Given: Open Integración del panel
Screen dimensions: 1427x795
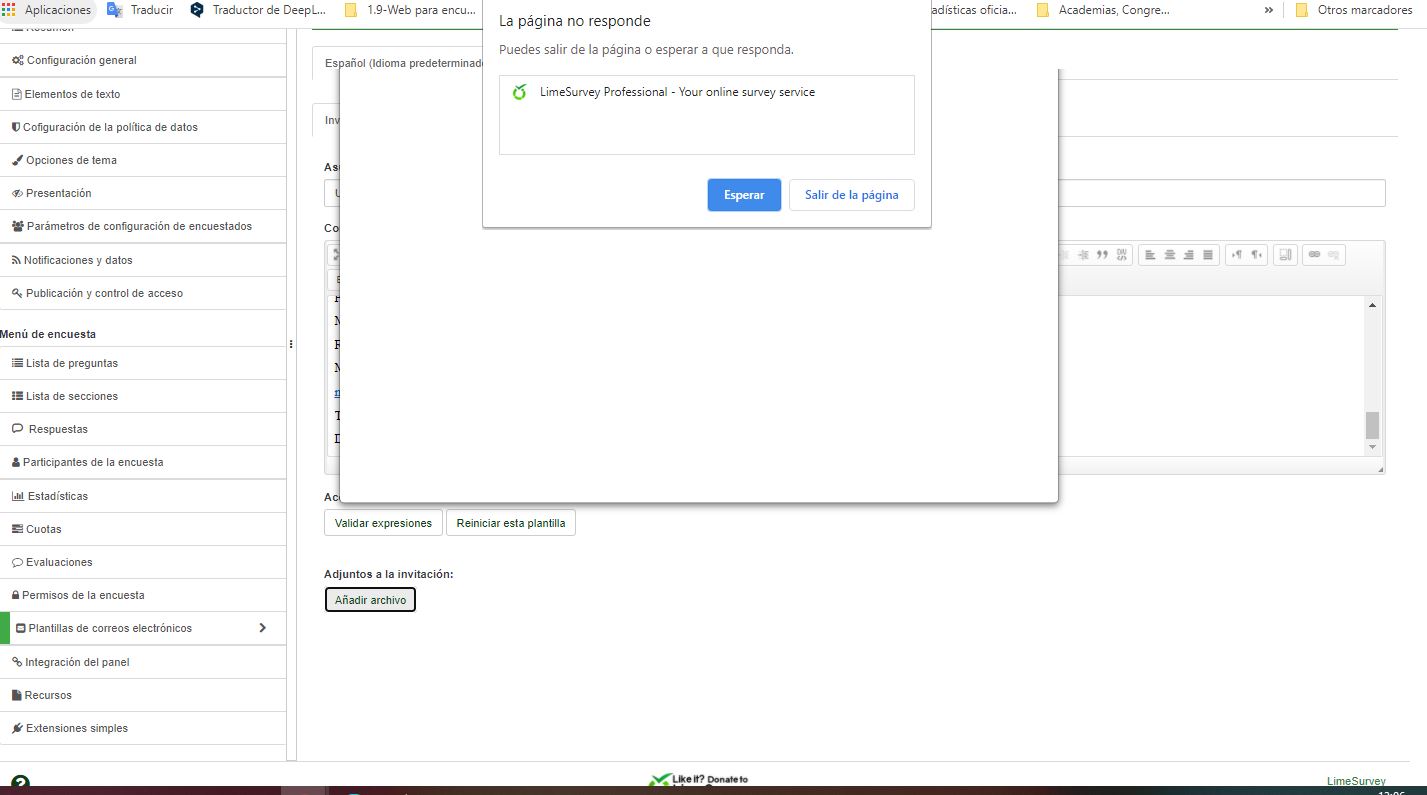Looking at the screenshot, I should coord(143,662).
